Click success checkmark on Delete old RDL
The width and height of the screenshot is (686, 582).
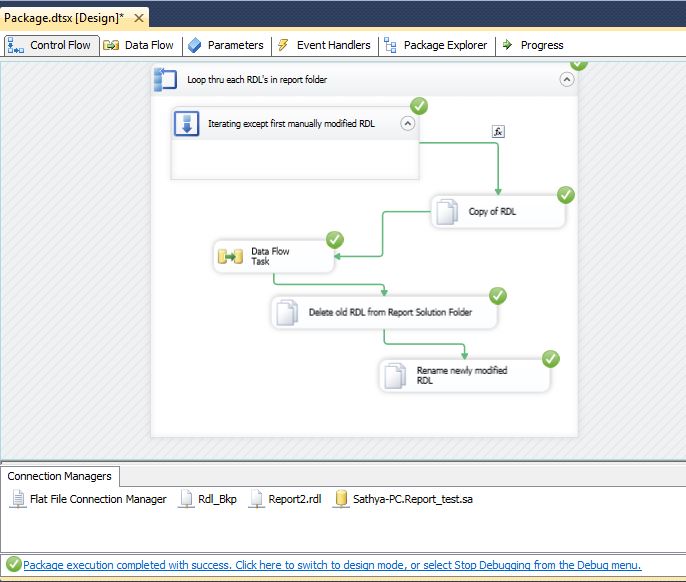tap(498, 296)
